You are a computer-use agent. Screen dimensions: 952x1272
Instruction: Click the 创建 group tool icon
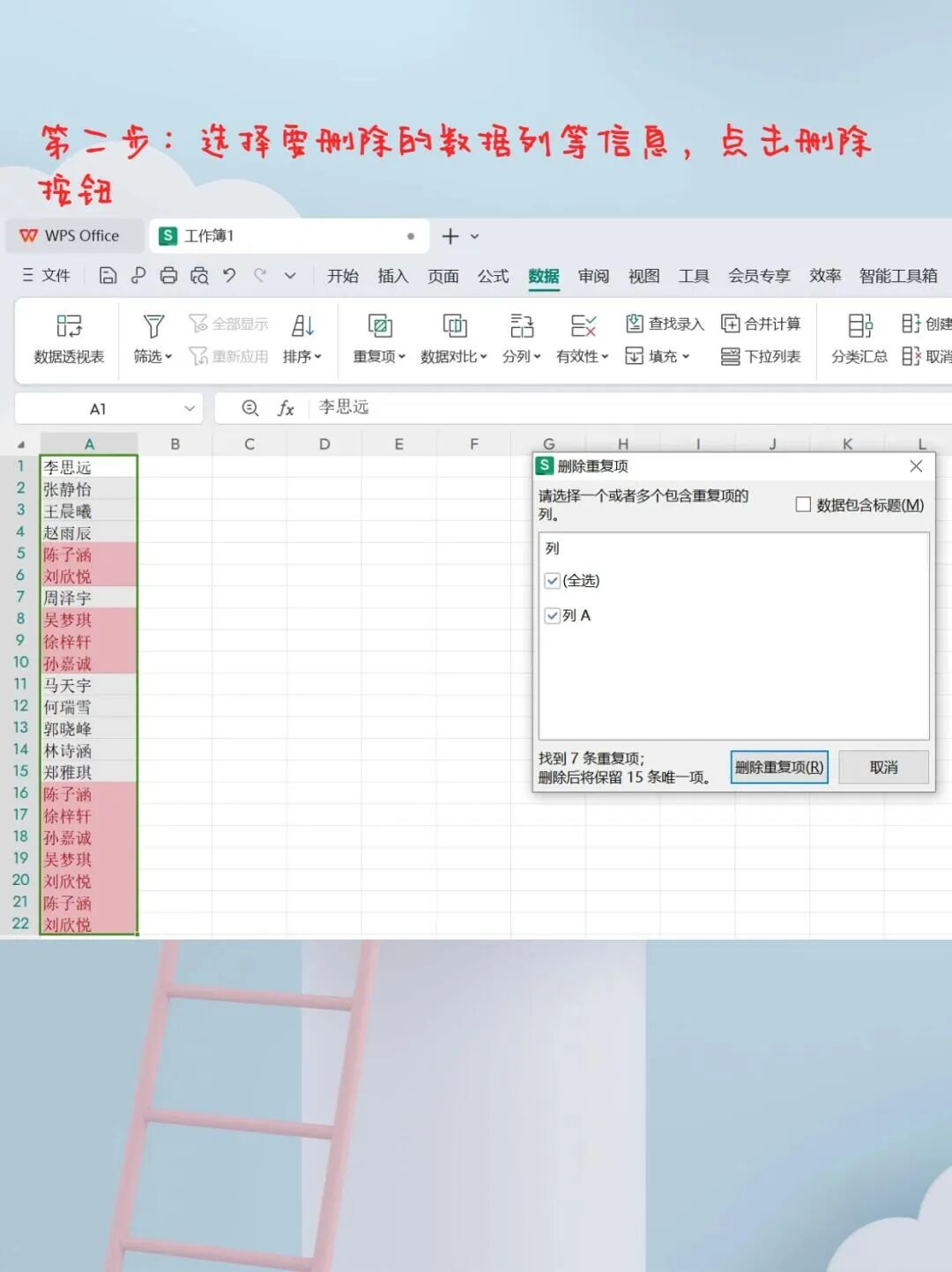[x=911, y=324]
